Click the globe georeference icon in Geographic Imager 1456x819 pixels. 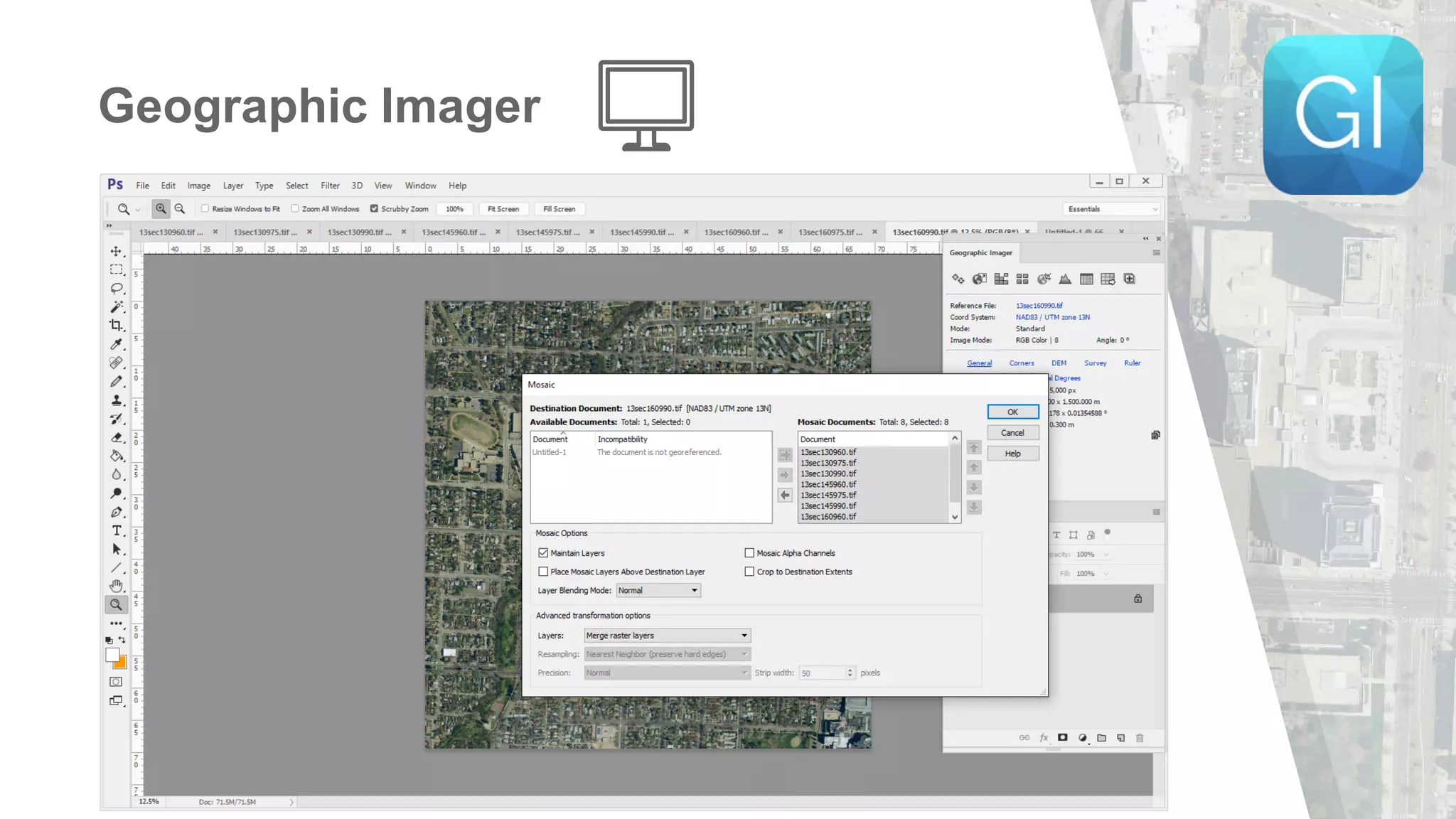pyautogui.click(x=979, y=279)
